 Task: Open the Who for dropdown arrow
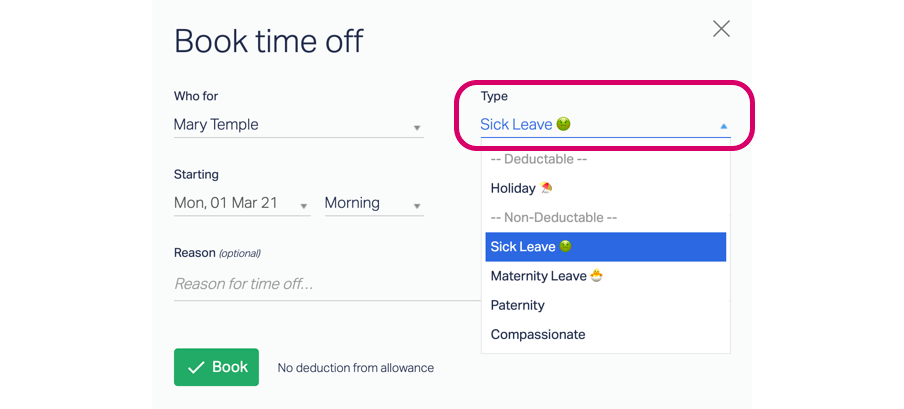coord(417,128)
